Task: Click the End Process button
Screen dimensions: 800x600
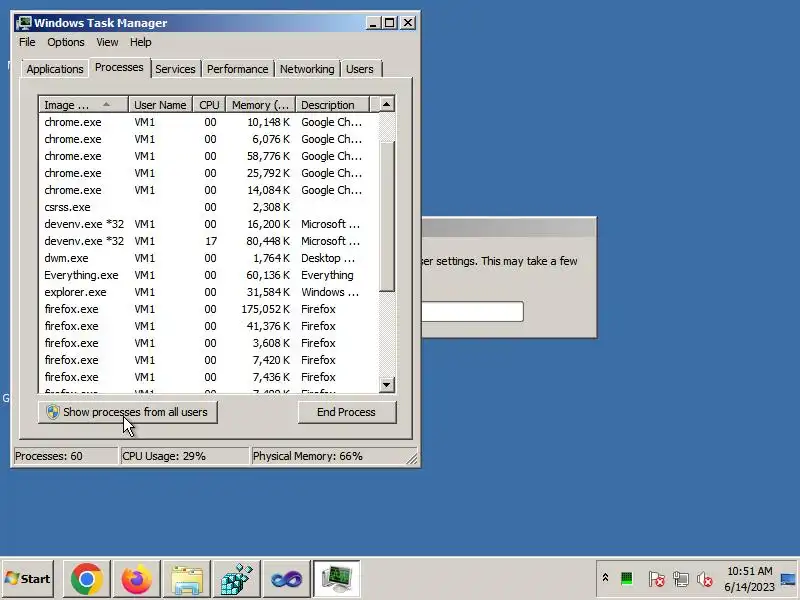Action: (346, 412)
